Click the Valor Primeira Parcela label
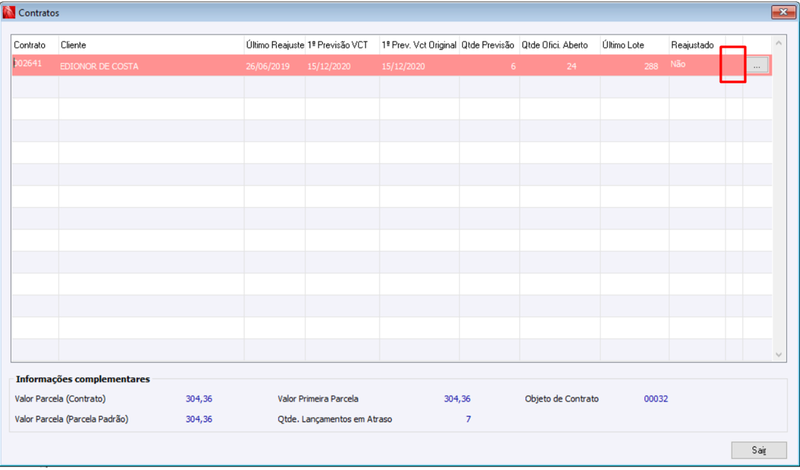 tap(318, 399)
